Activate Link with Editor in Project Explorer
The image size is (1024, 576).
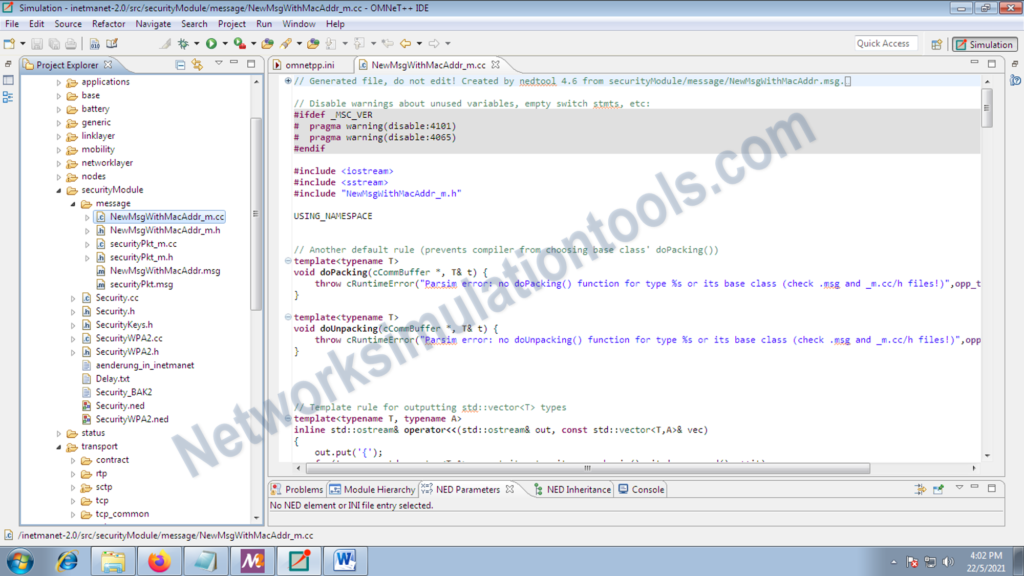[x=197, y=64]
